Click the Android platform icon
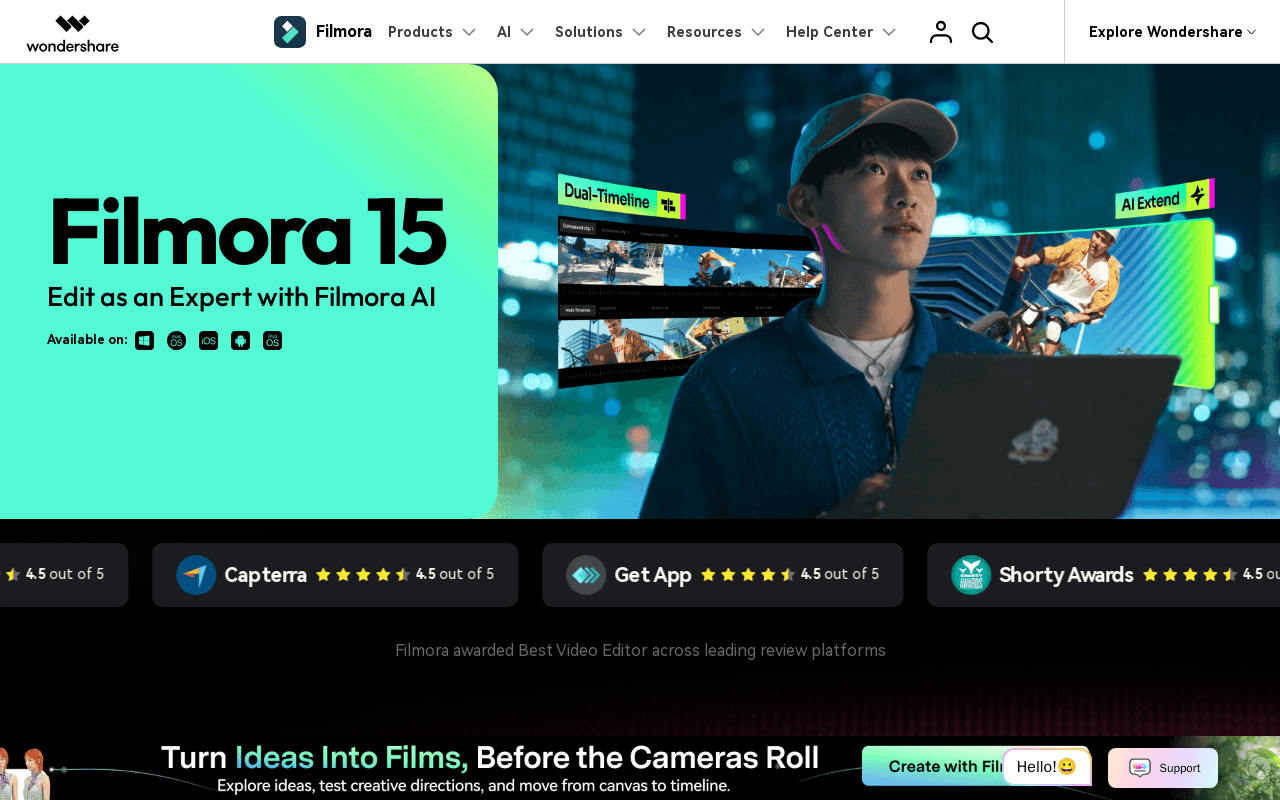Screen dimensions: 1280x800 241,341
